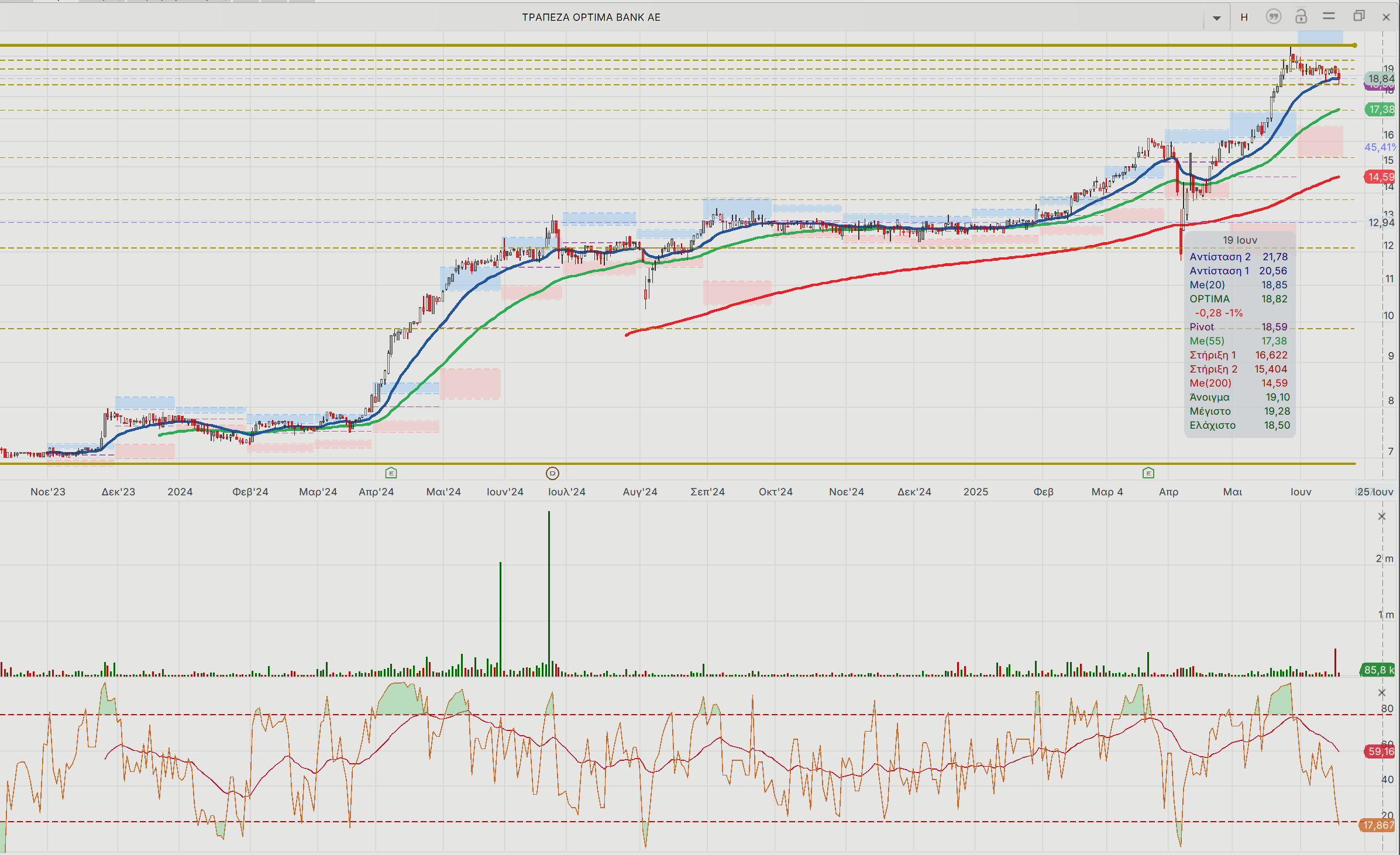Click the Στήριξη 1 row in tooltip
Viewport: 1400px width, 855px height.
[1239, 355]
